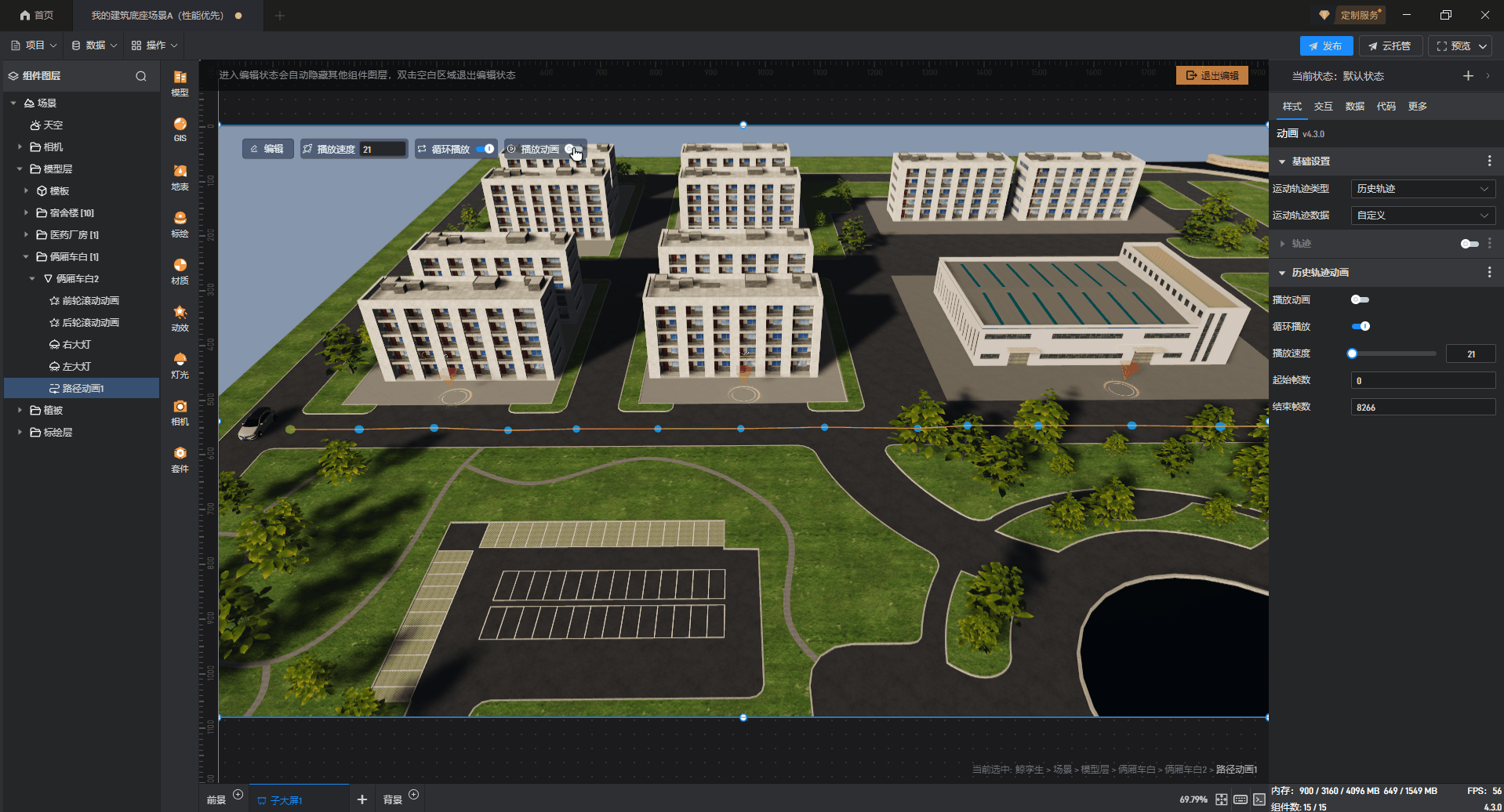Open the 模型 (Model) component panel
This screenshot has height=812, width=1504.
(x=180, y=82)
